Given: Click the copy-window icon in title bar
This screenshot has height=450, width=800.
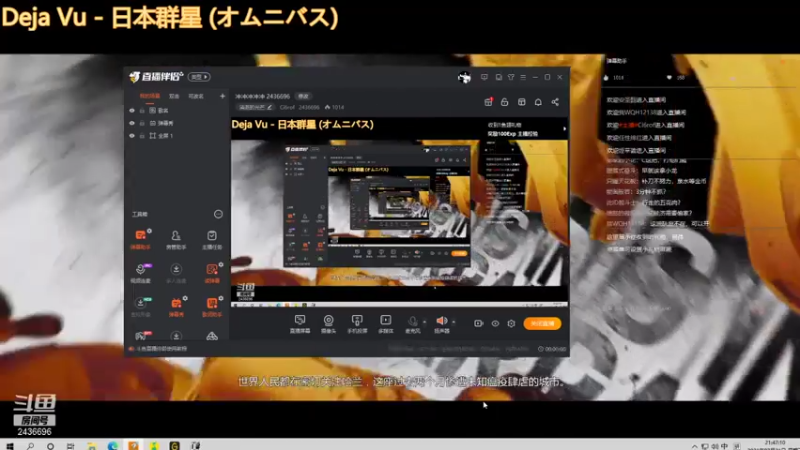Looking at the screenshot, I should 498,77.
